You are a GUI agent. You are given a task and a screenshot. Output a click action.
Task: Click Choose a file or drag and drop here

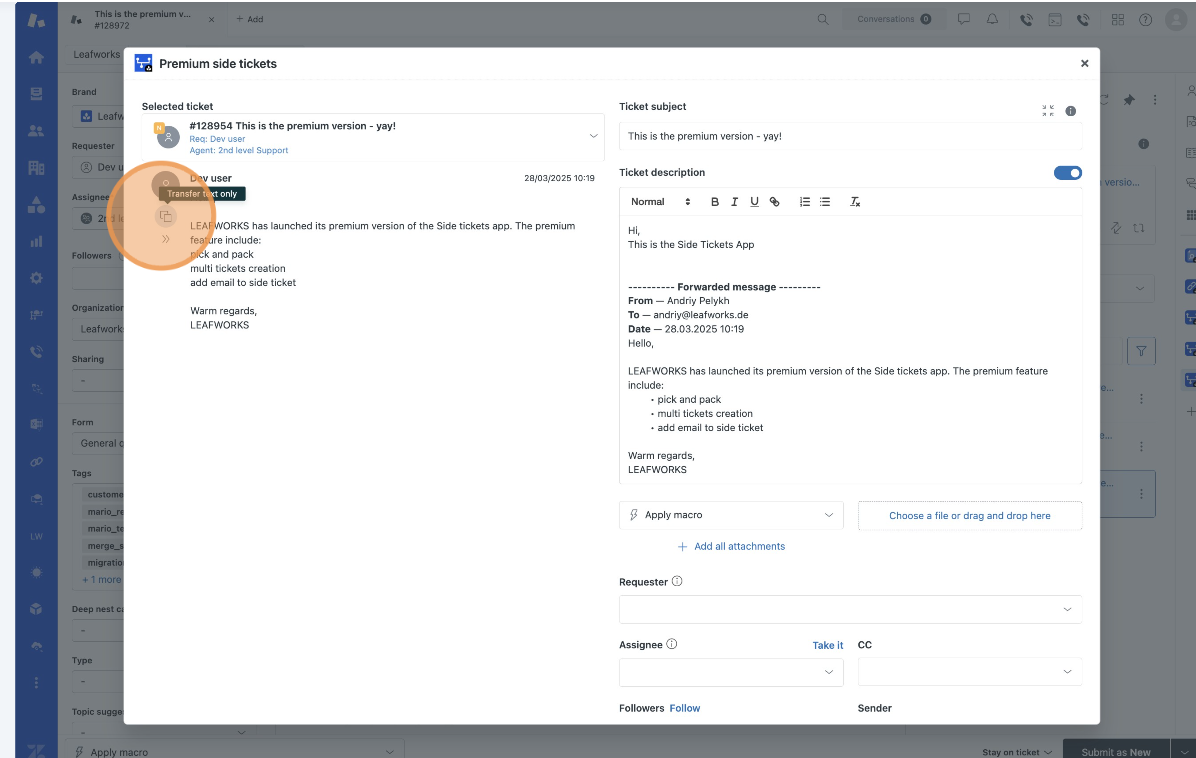(970, 516)
